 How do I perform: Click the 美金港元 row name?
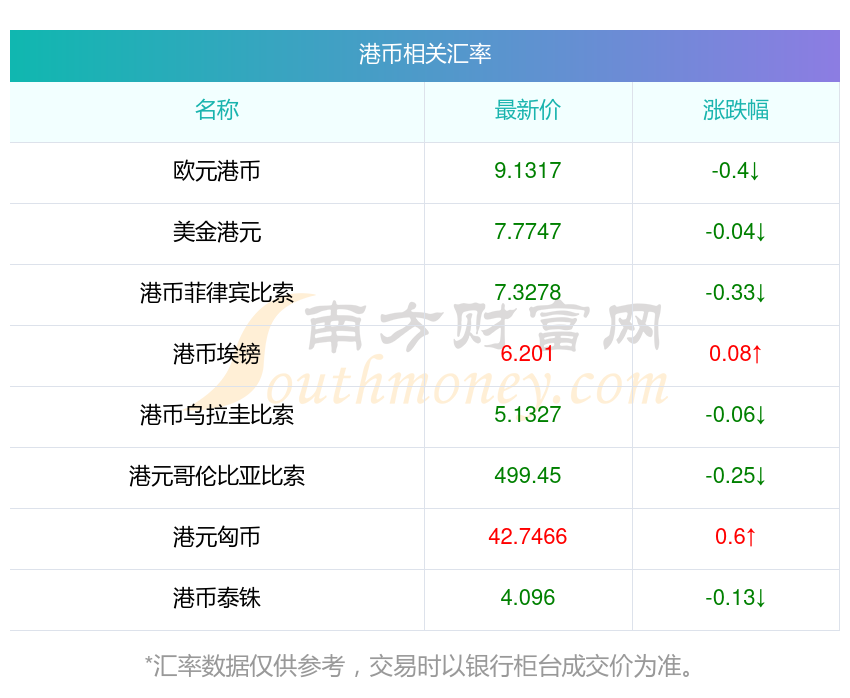tap(217, 232)
